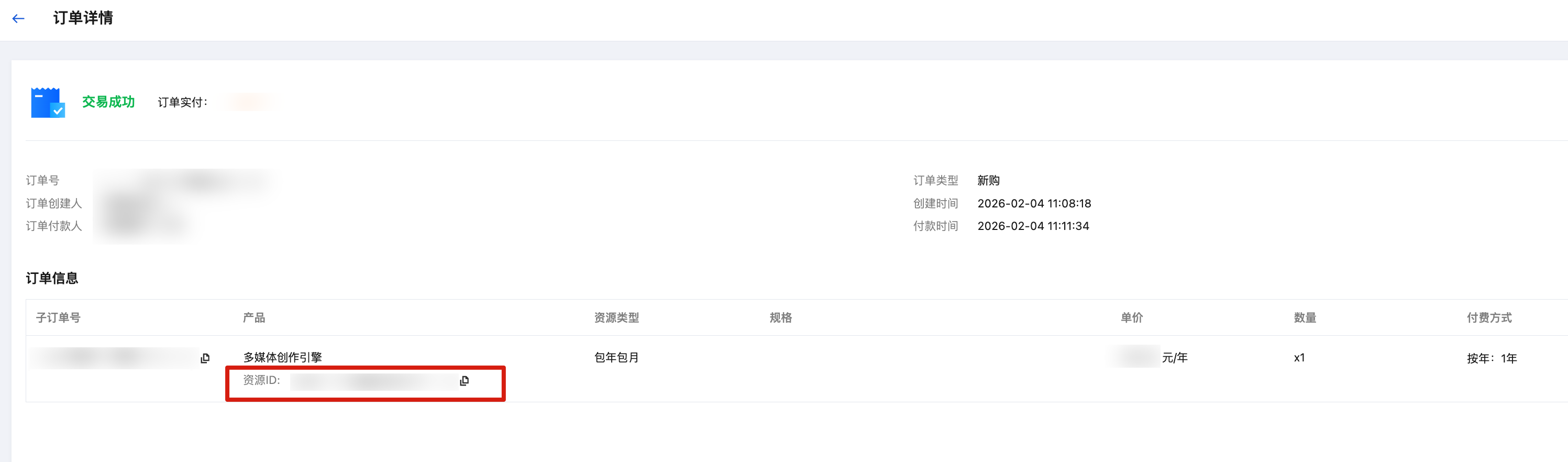Click the 资源类型 column header

pyautogui.click(x=616, y=318)
